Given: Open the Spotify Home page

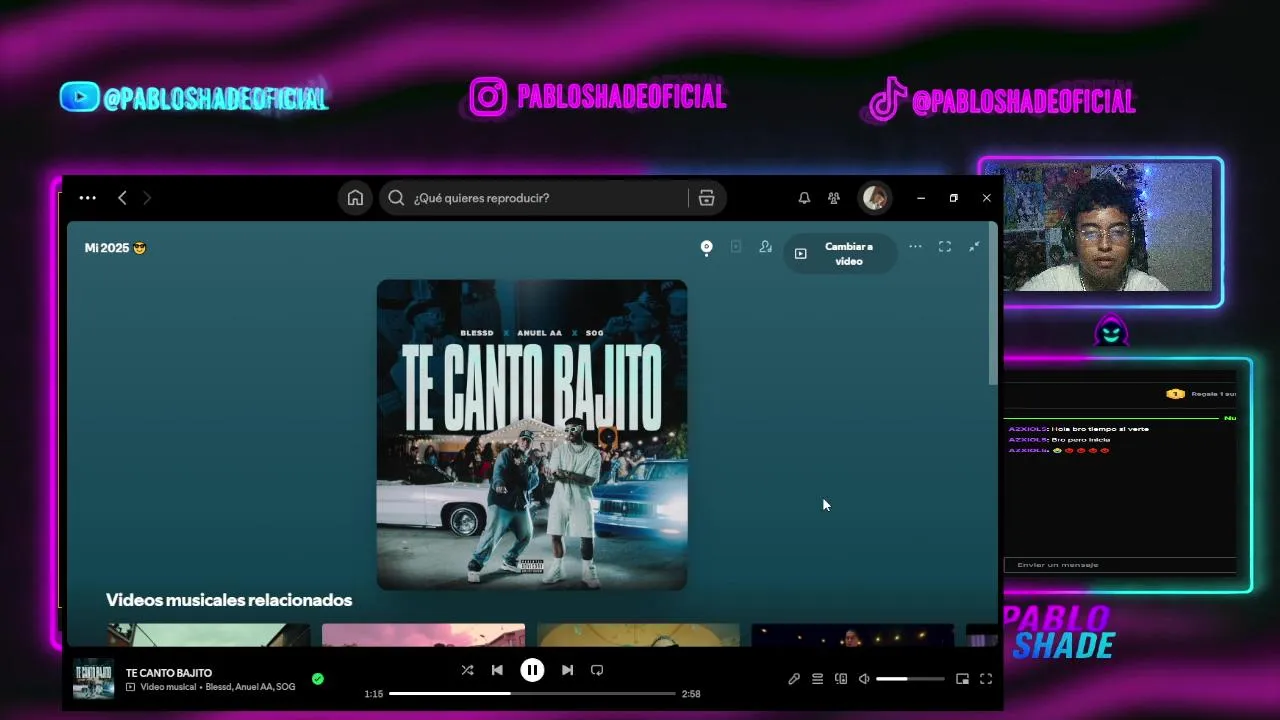Looking at the screenshot, I should point(355,198).
